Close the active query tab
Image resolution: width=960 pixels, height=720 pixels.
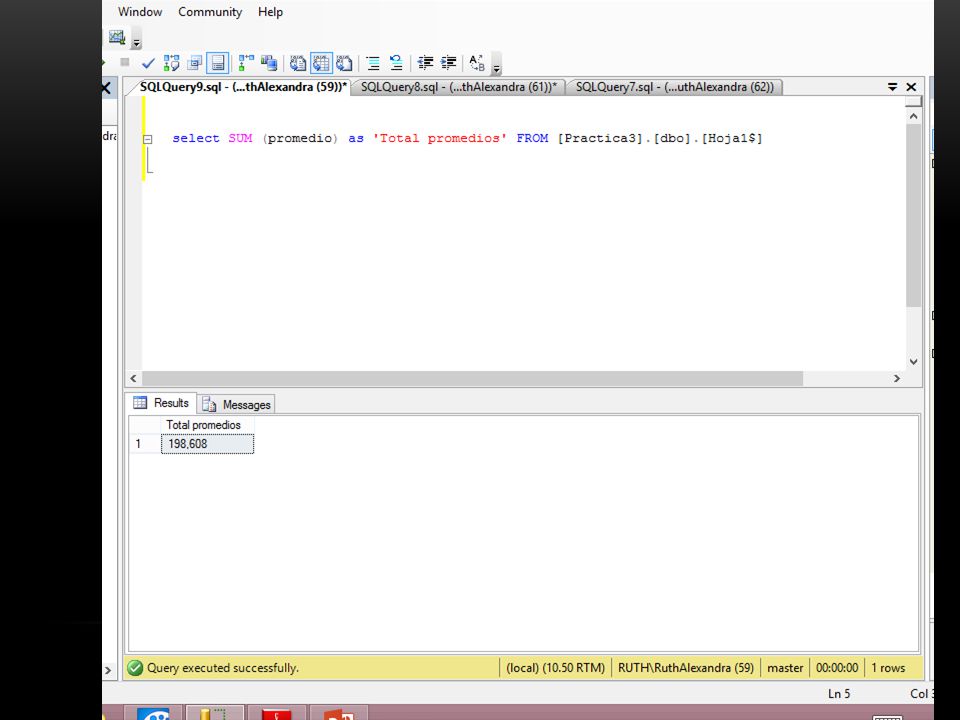pyautogui.click(x=911, y=87)
